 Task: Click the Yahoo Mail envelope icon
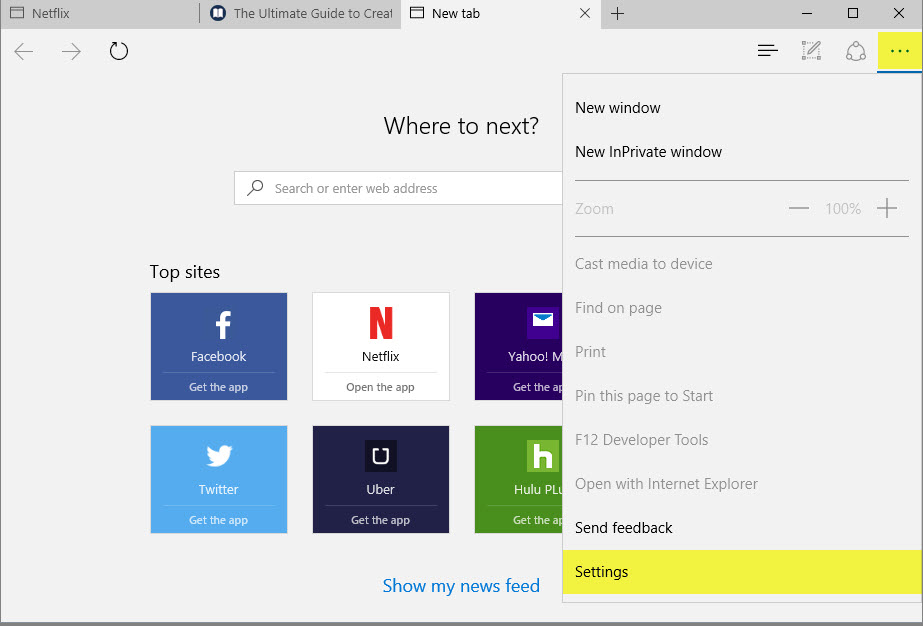coord(542,321)
